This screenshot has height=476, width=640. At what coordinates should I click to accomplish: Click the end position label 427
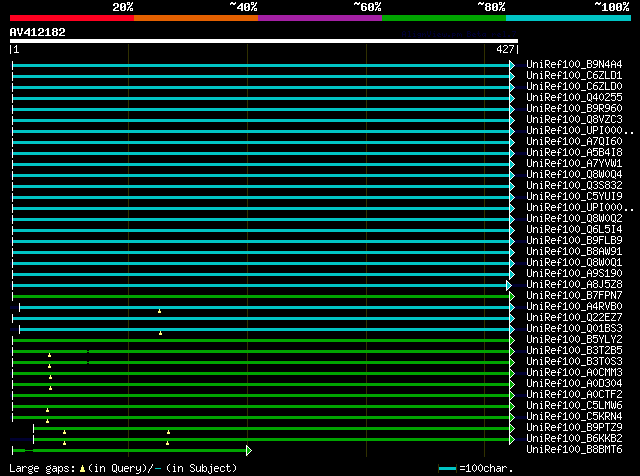point(505,50)
